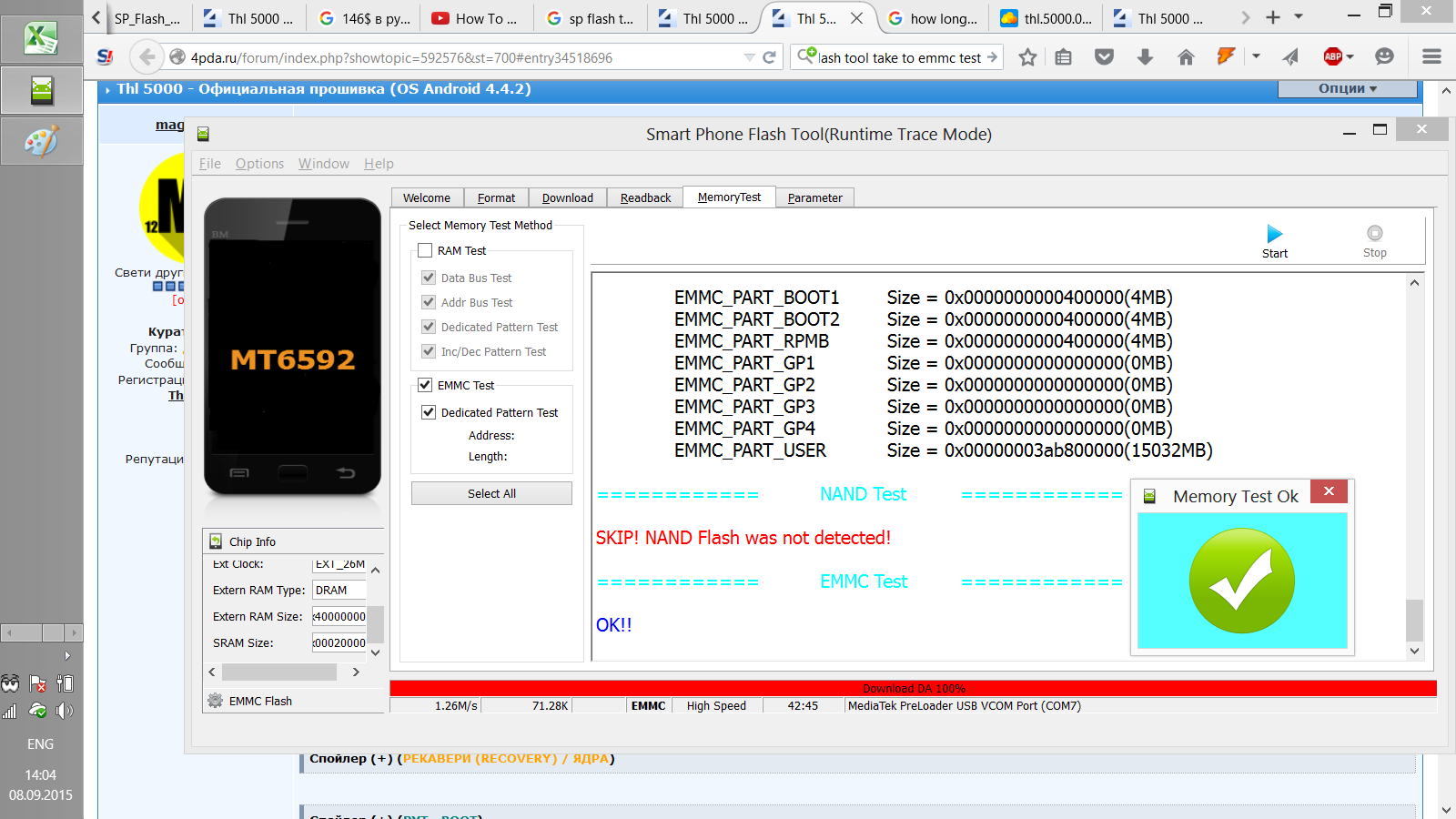Open the browser bookmarks list icon

(x=1063, y=57)
